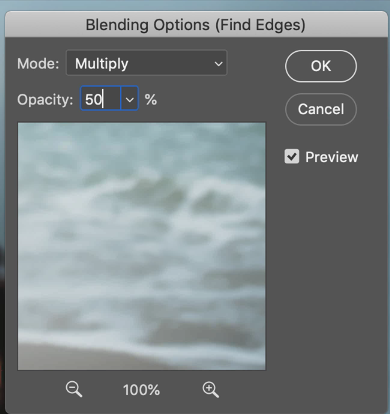Click the center of the wave preview image
Viewport: 390px width, 414px height.
point(142,246)
